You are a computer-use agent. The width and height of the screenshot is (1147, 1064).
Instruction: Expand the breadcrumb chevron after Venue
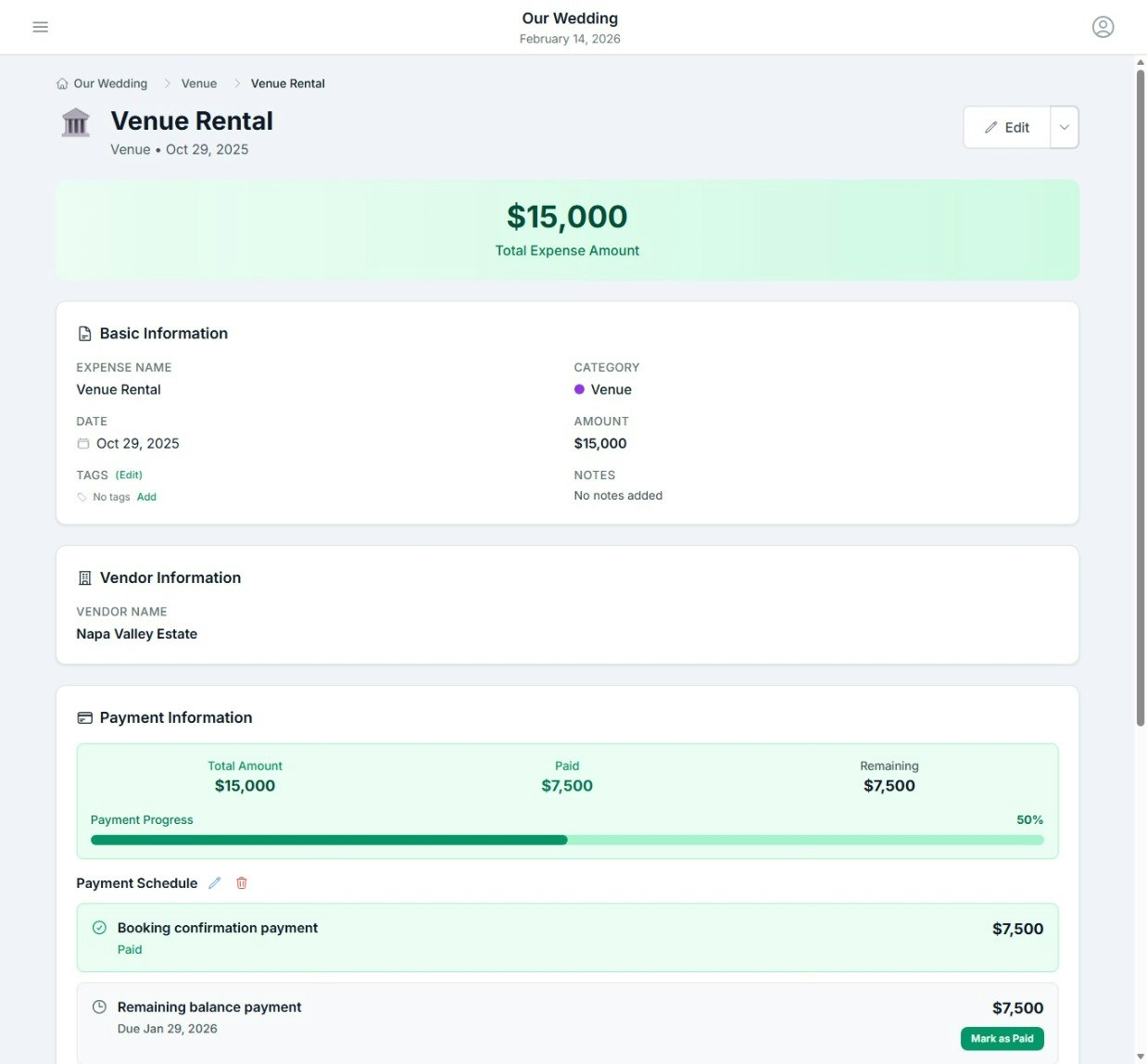pos(237,82)
